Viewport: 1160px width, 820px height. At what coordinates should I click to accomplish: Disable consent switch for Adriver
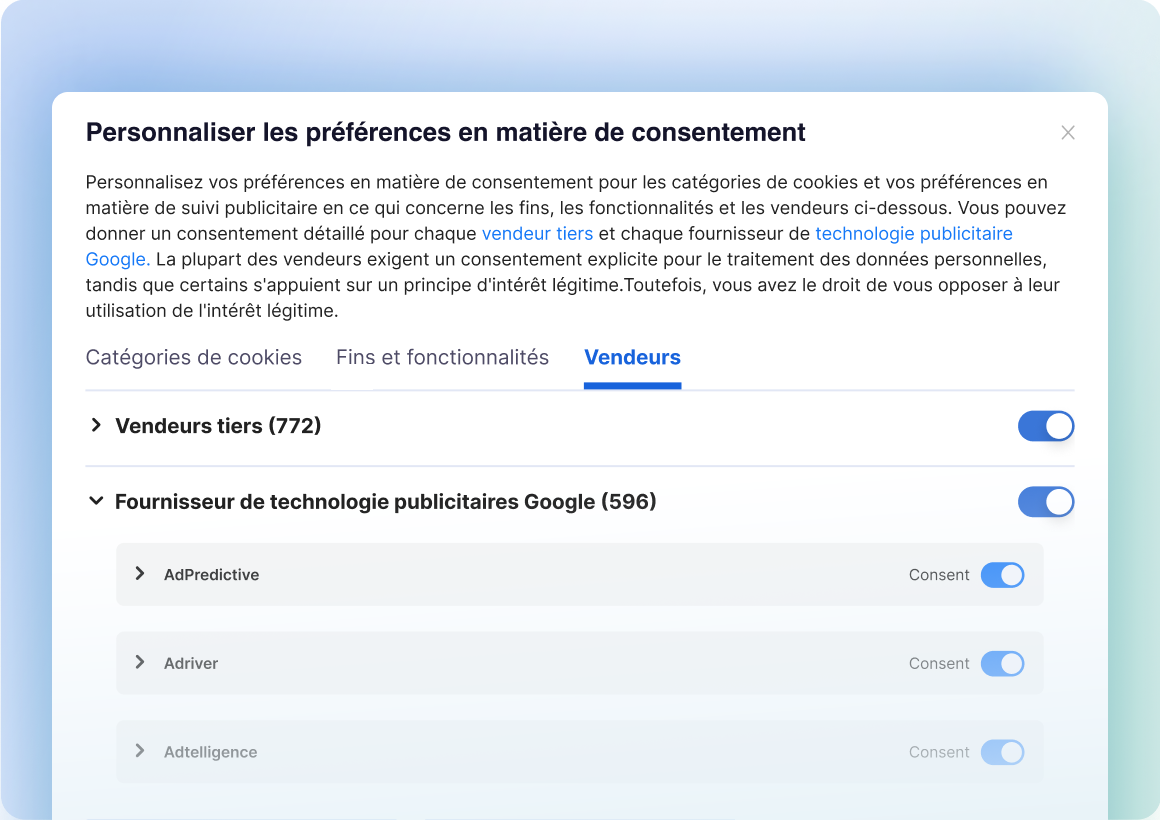click(x=1002, y=663)
